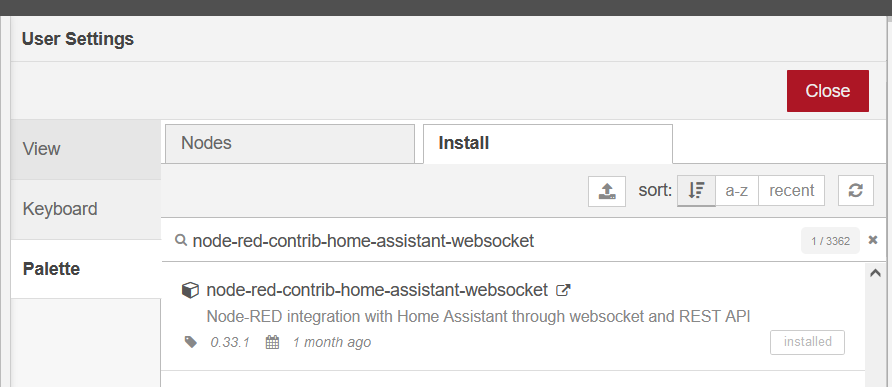
Task: Clear the search field with the x icon
Action: [873, 240]
